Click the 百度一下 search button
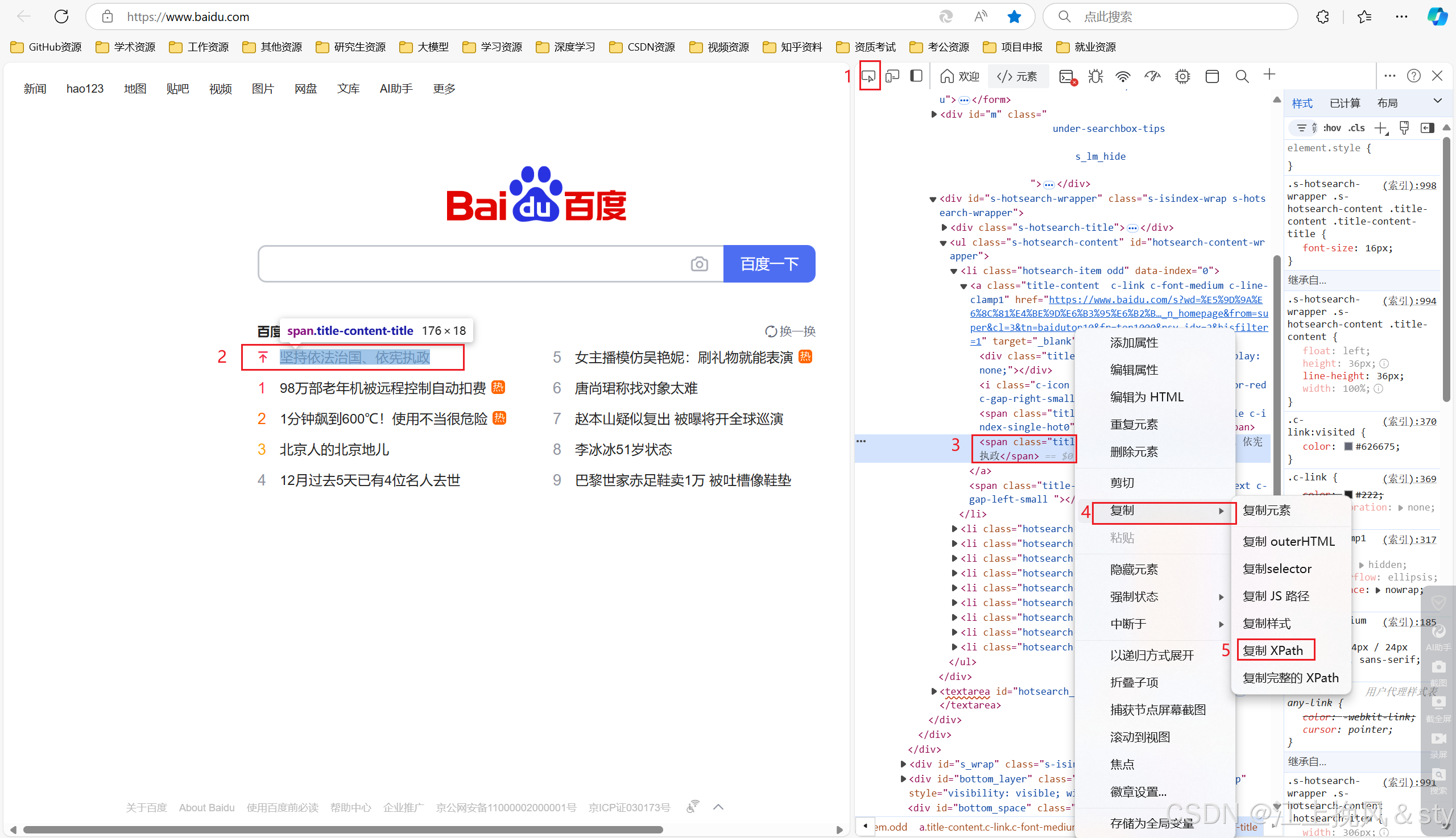This screenshot has width=1456, height=838. [769, 264]
